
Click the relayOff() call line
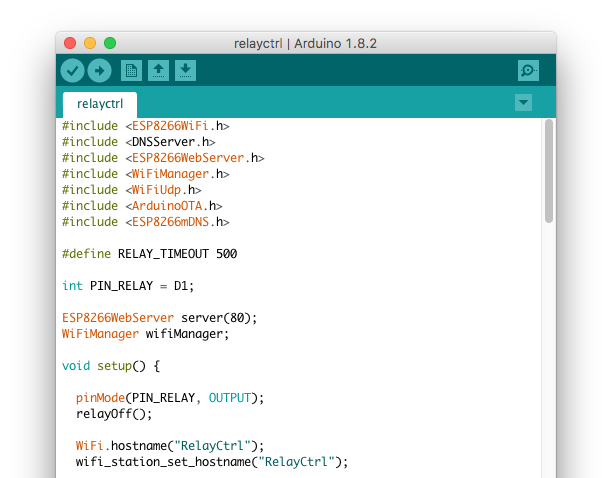pyautogui.click(x=114, y=414)
